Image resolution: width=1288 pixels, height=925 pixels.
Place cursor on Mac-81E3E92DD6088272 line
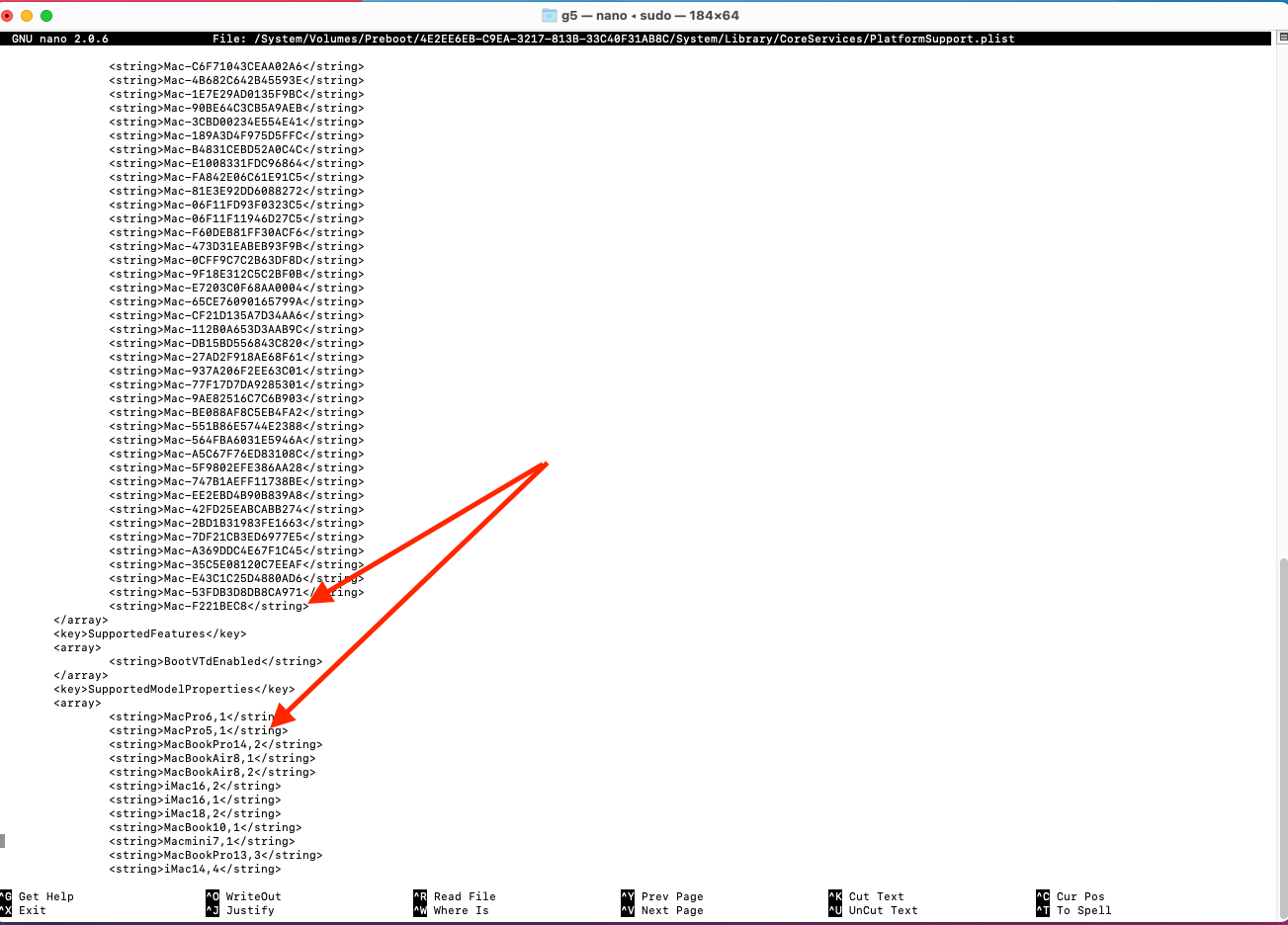(236, 191)
